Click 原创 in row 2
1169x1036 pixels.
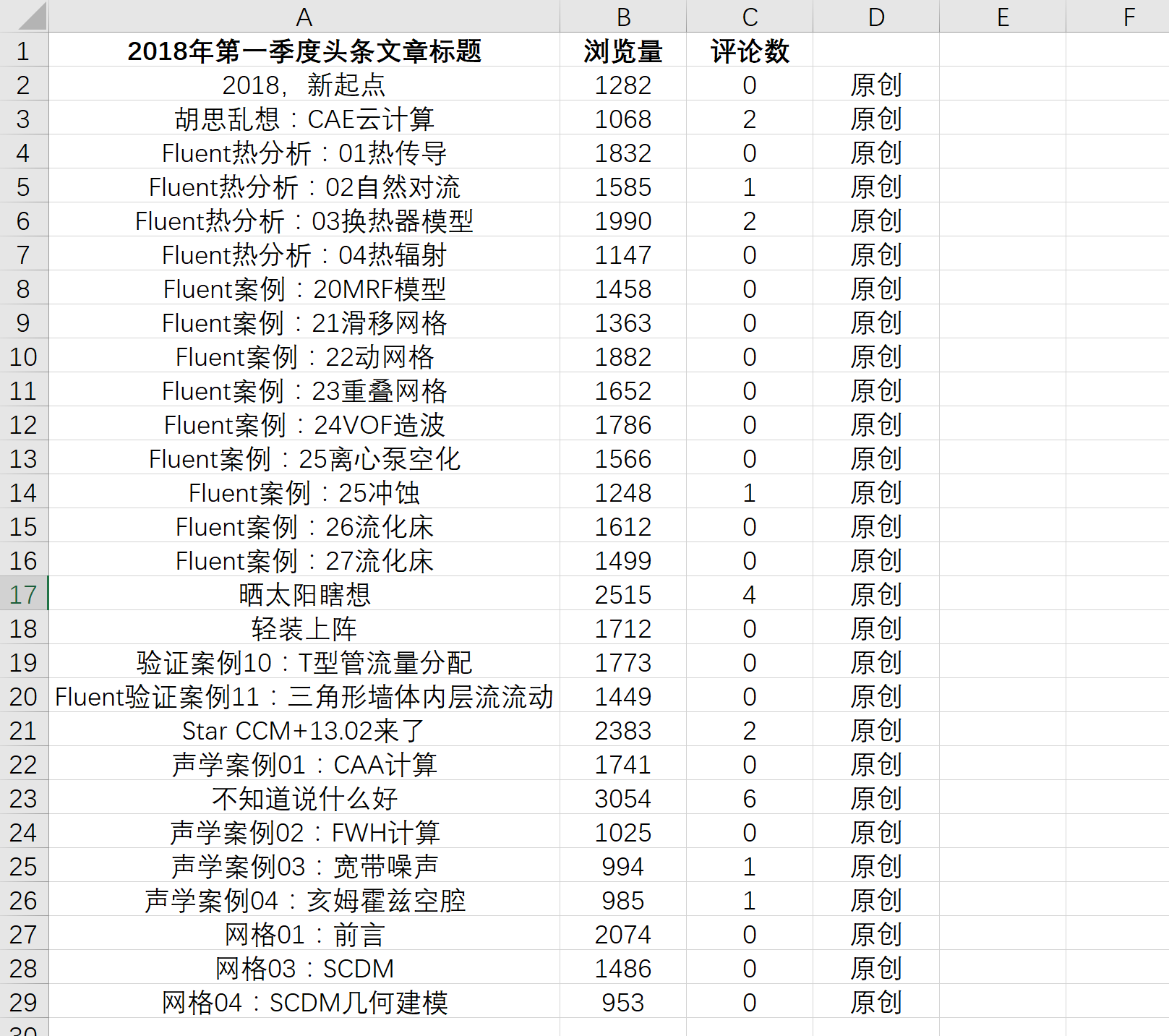pyautogui.click(x=876, y=84)
